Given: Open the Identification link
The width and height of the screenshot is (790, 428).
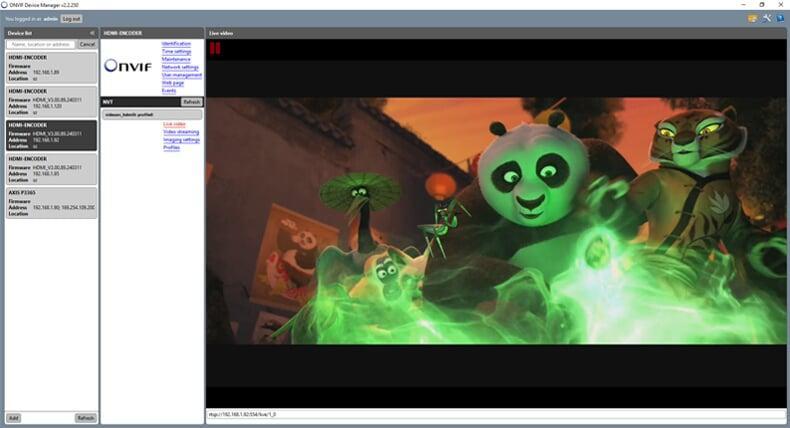Looking at the screenshot, I should point(176,44).
